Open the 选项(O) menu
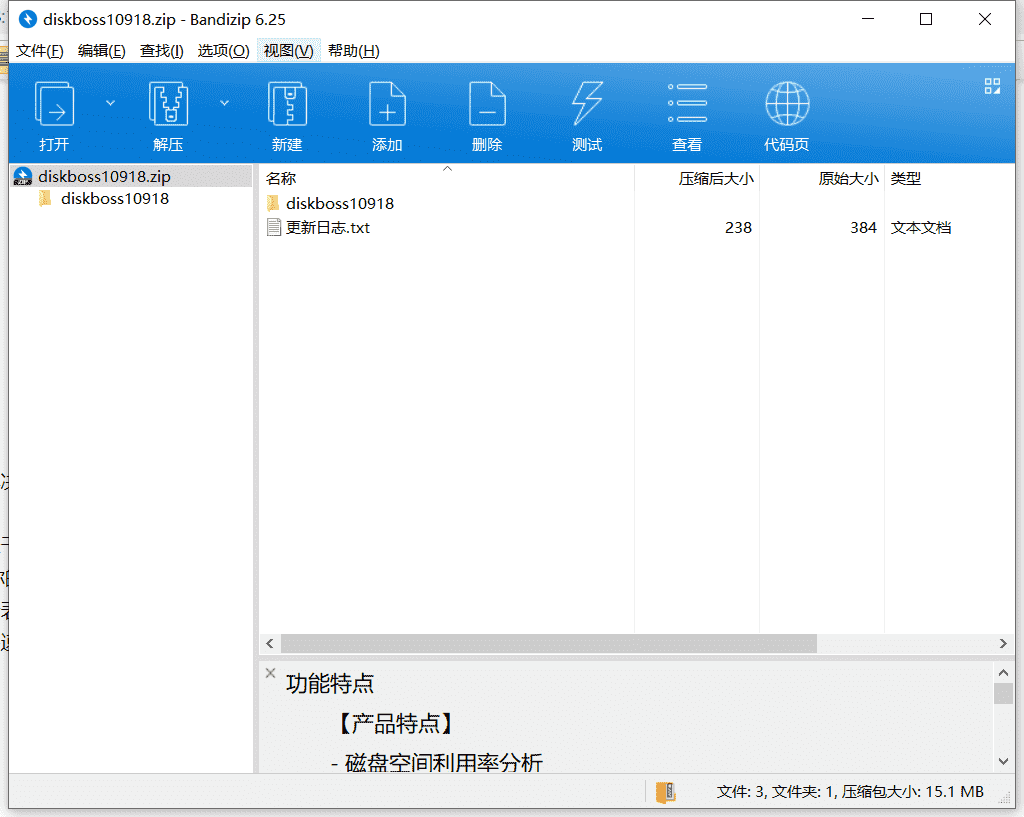Image resolution: width=1024 pixels, height=817 pixels. pyautogui.click(x=223, y=51)
